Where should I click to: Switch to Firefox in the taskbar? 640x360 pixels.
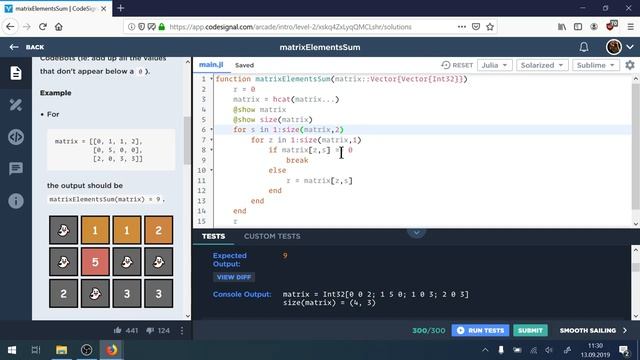point(111,350)
